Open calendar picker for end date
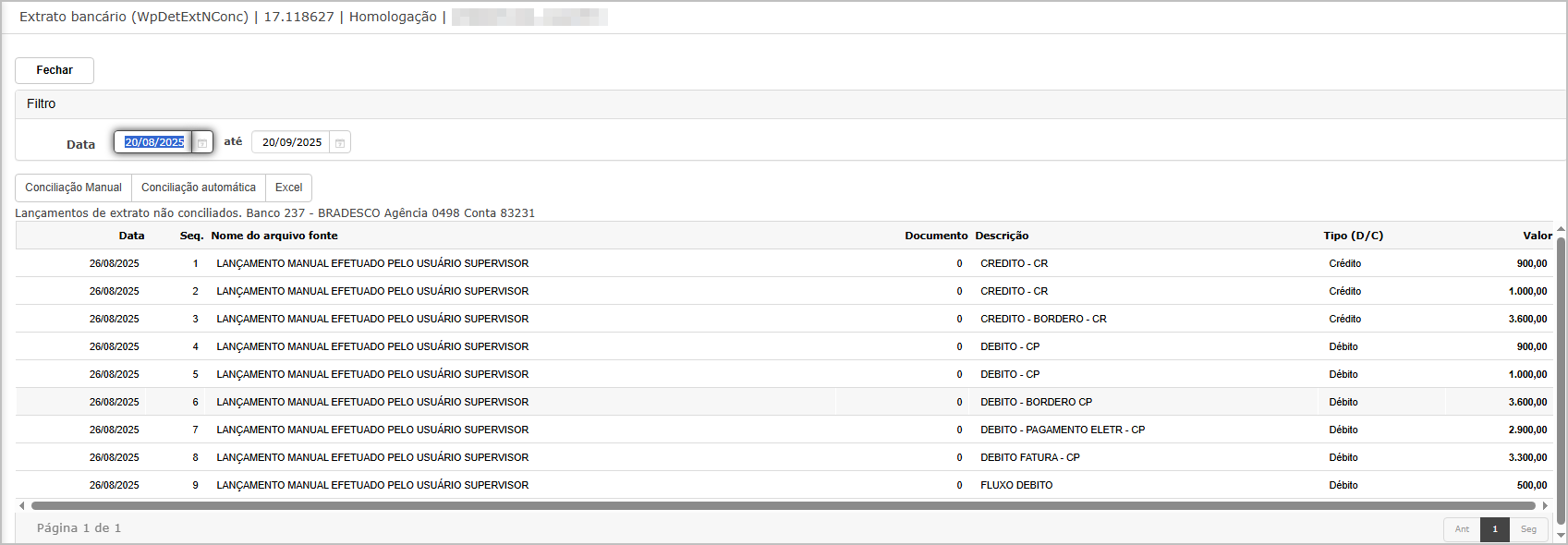The width and height of the screenshot is (1568, 545). pos(340,143)
